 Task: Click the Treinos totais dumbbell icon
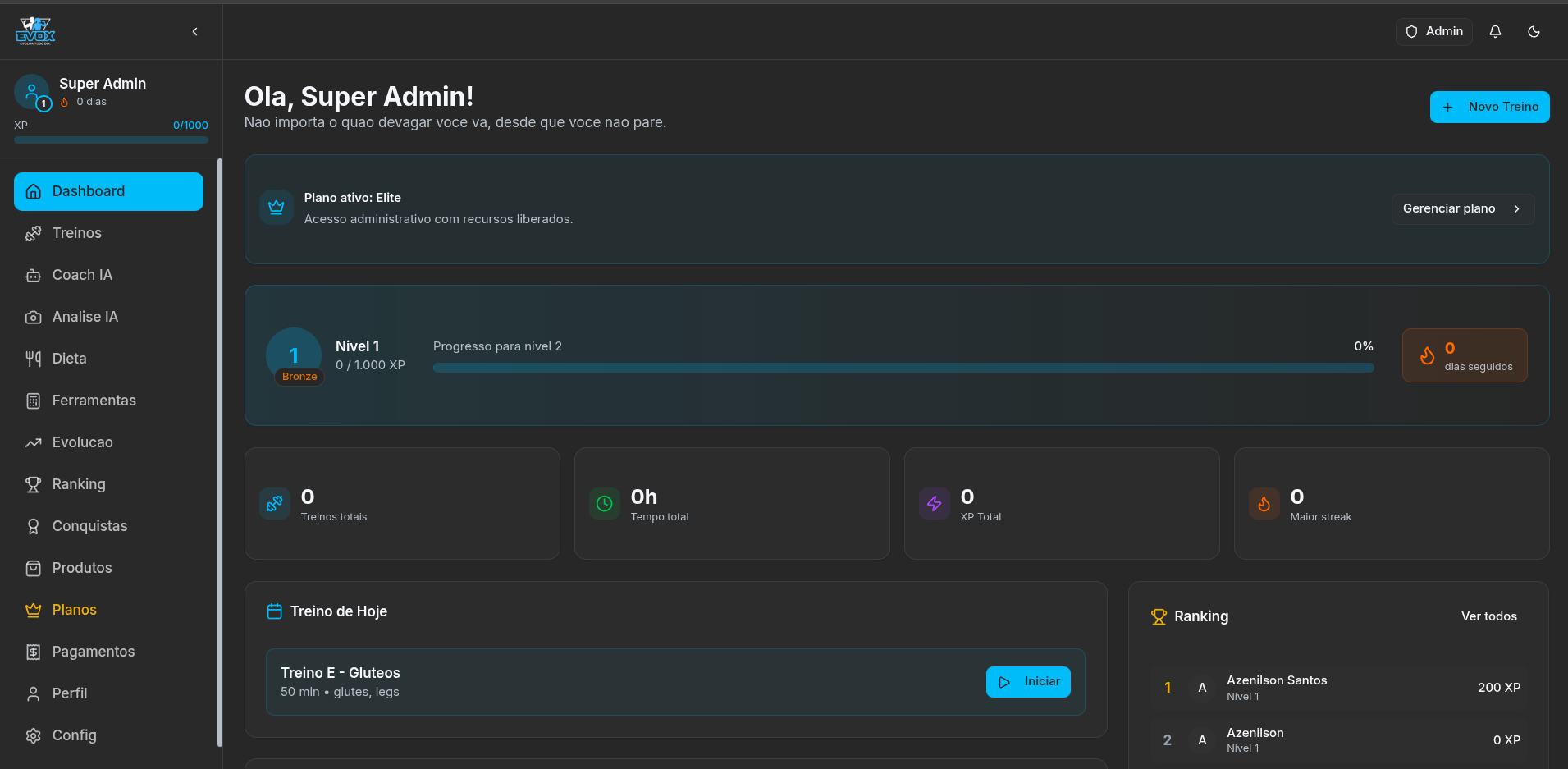(x=275, y=504)
